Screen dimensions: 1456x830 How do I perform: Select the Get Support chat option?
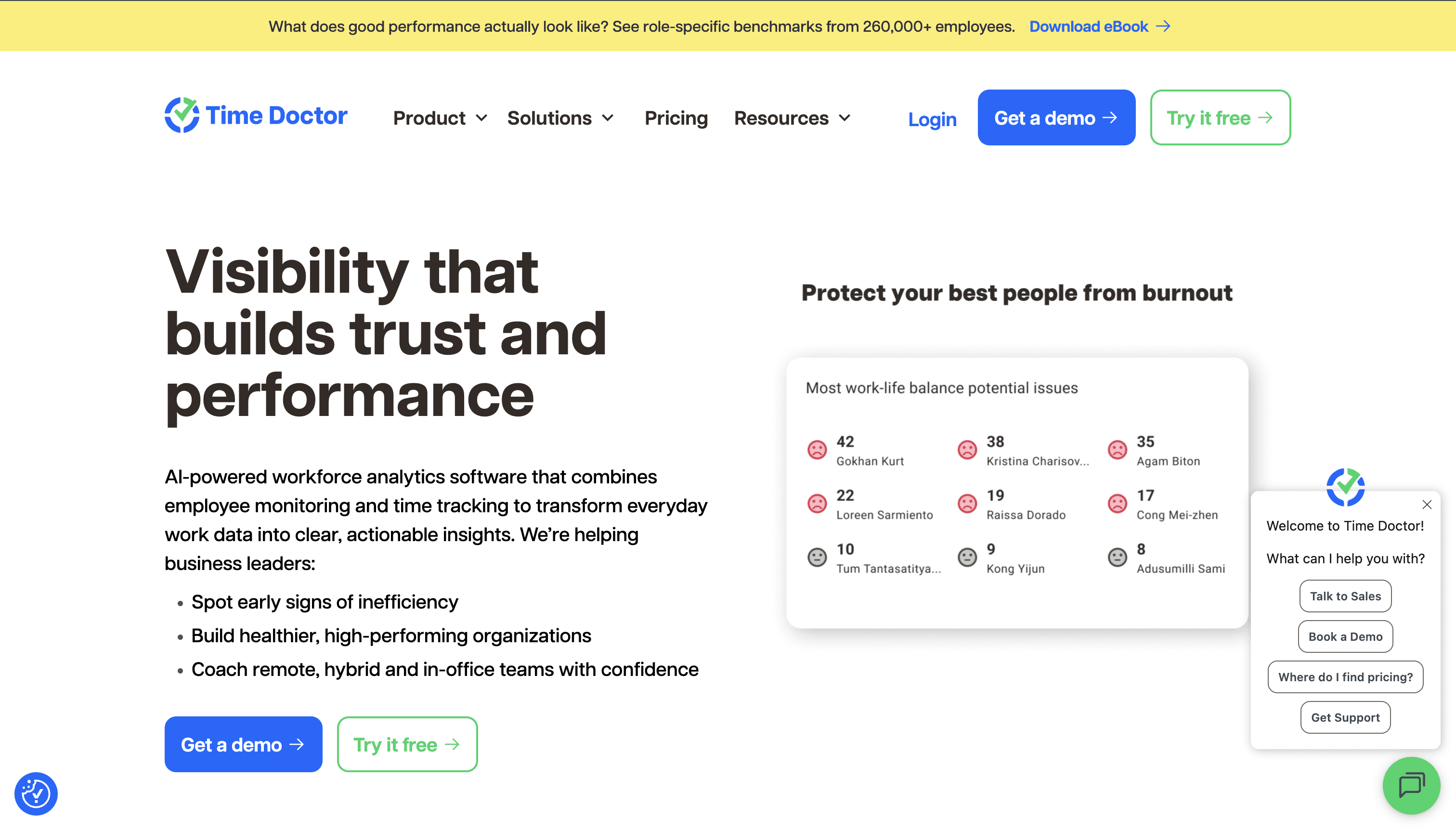[1345, 717]
